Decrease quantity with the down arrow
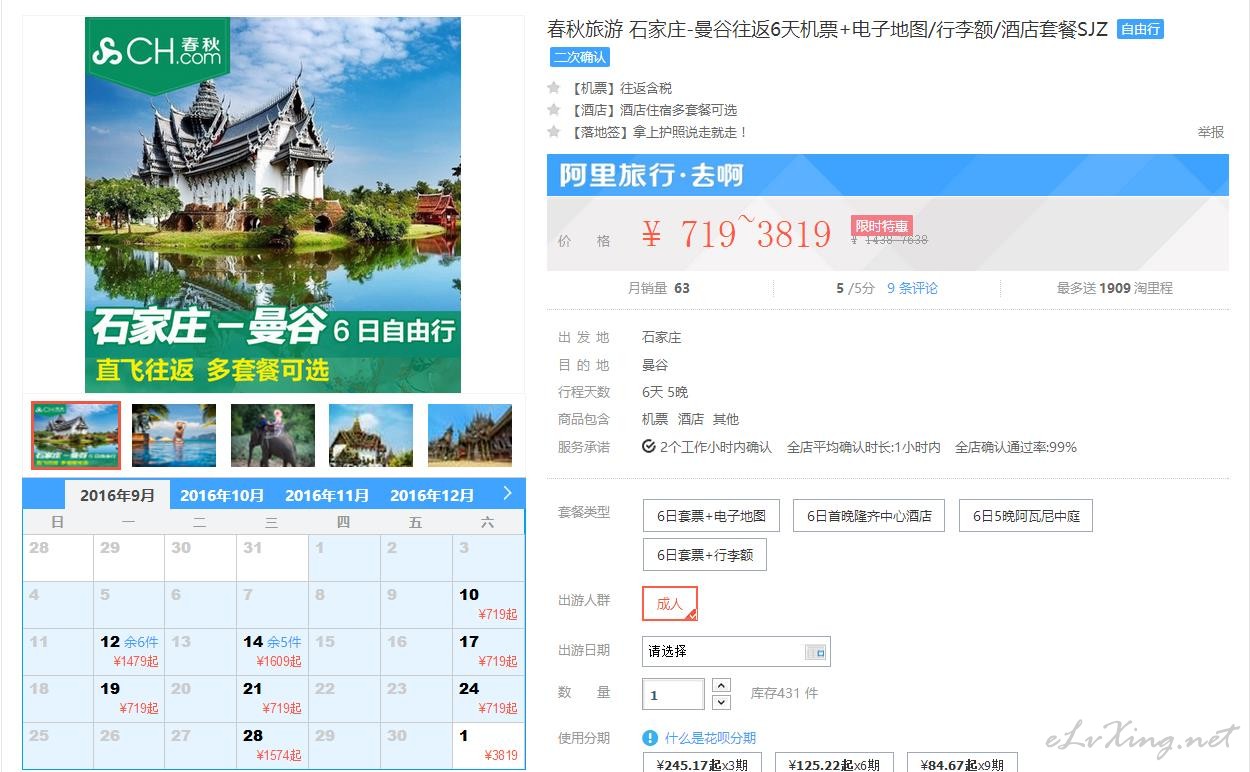Image resolution: width=1250 pixels, height=772 pixels. coord(721,703)
